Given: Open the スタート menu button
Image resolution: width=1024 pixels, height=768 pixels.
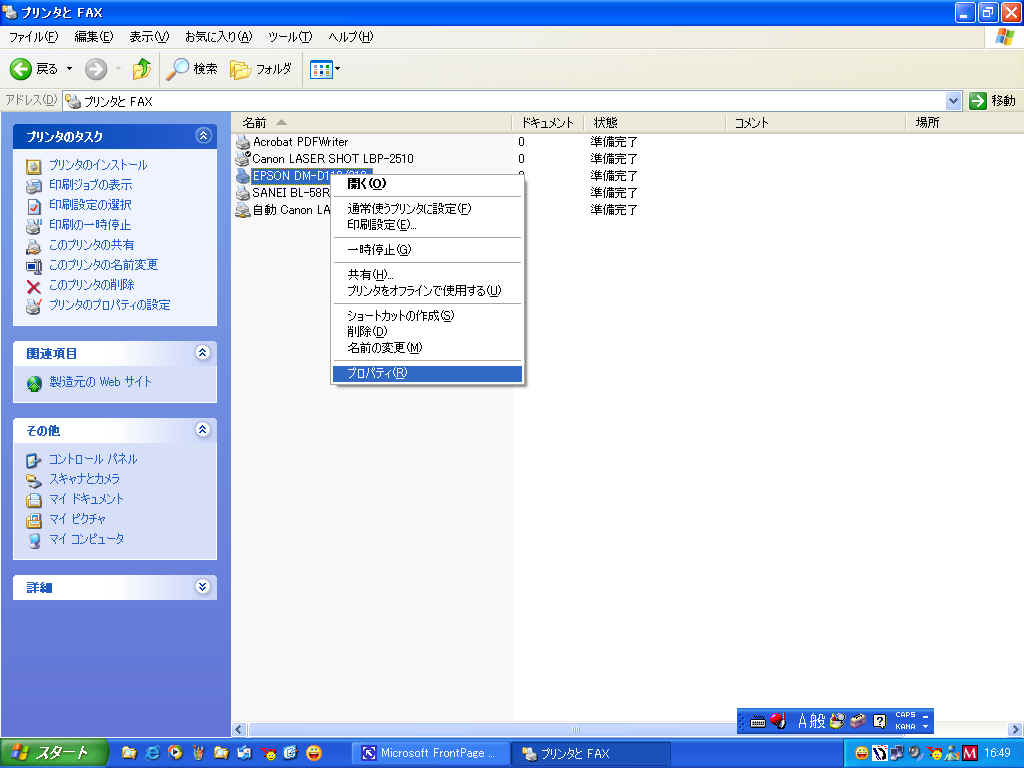Looking at the screenshot, I should pyautogui.click(x=54, y=753).
